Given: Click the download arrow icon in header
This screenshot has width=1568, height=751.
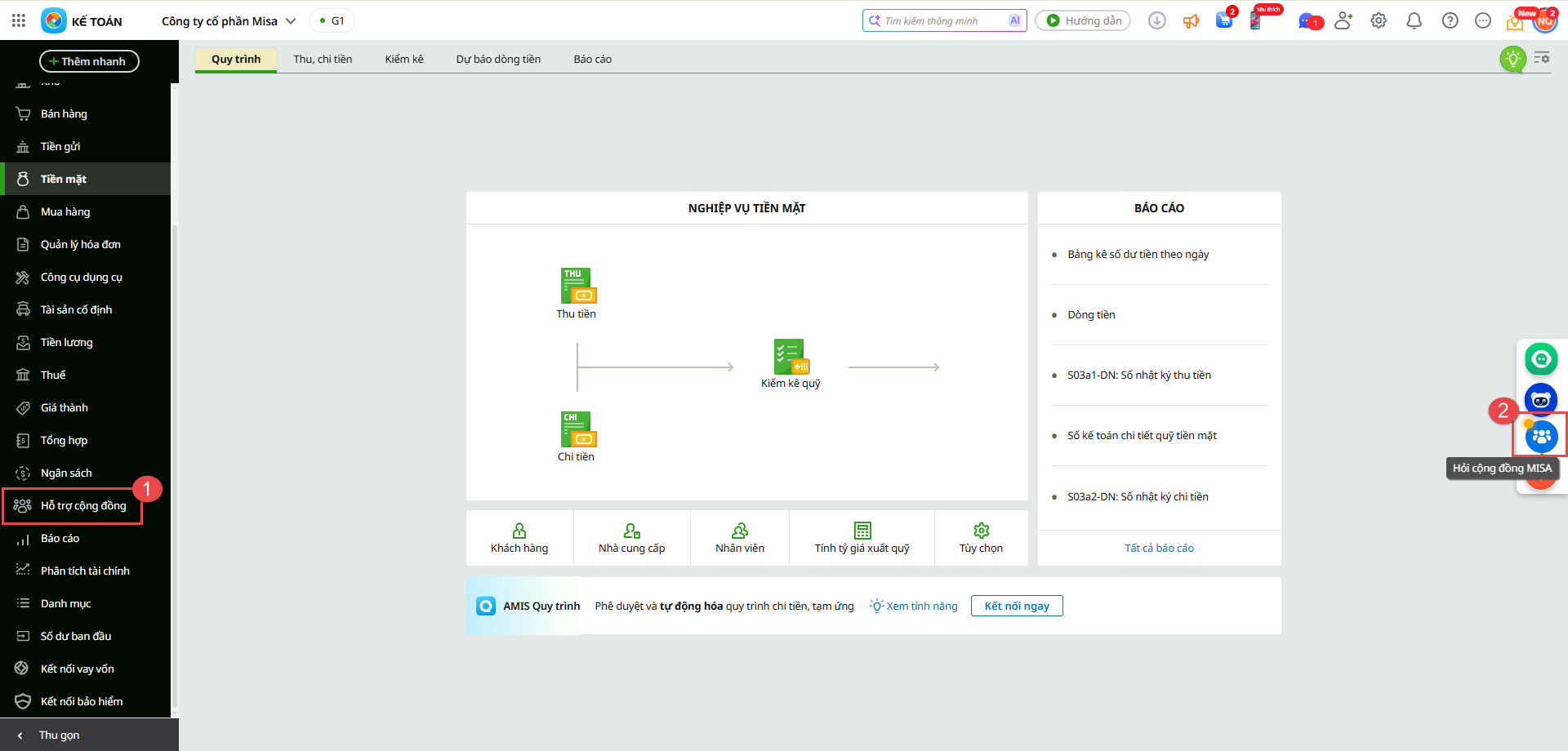Looking at the screenshot, I should [1157, 20].
